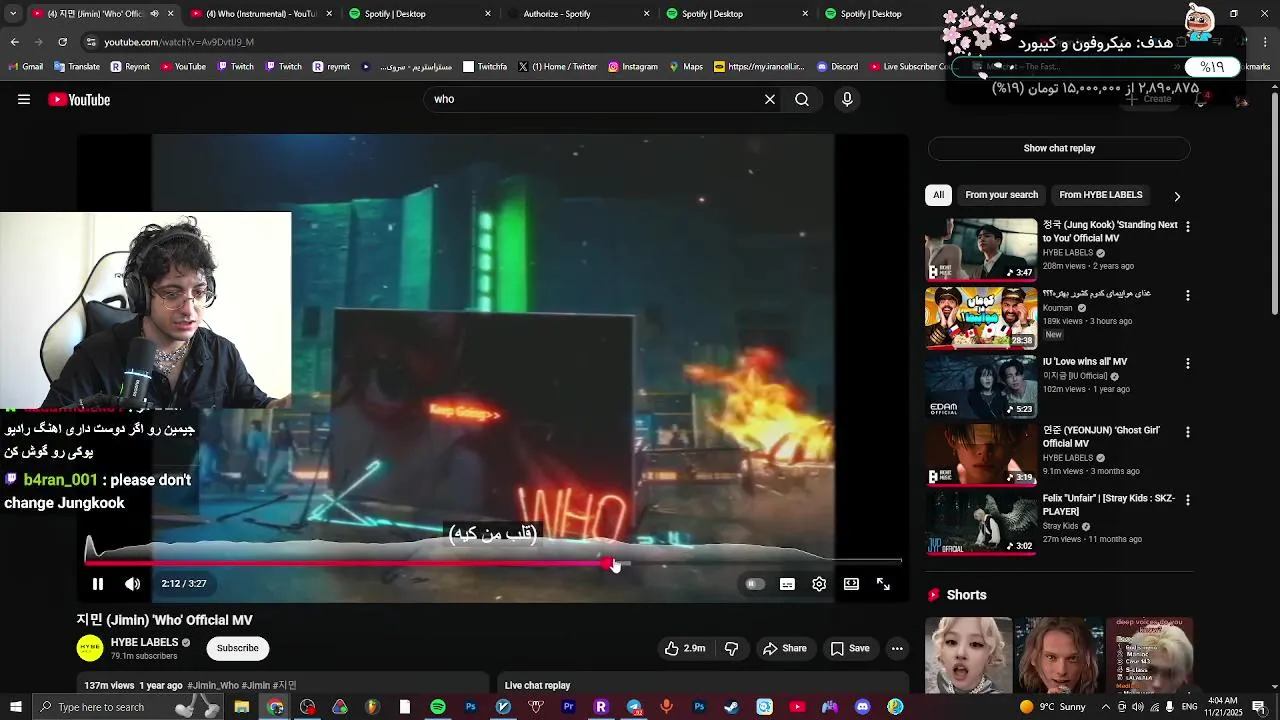The image size is (1280, 720).
Task: Open the HYBE LABELS channel avatar
Action: [90, 648]
